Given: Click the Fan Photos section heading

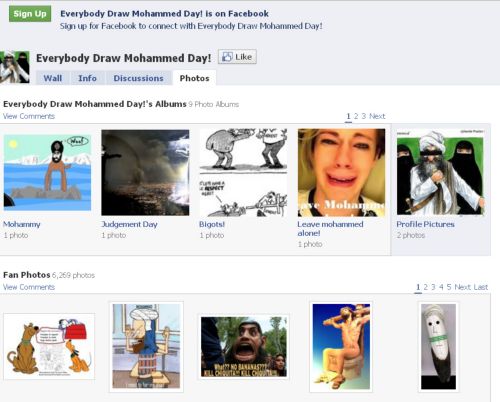Looking at the screenshot, I should tap(27, 275).
